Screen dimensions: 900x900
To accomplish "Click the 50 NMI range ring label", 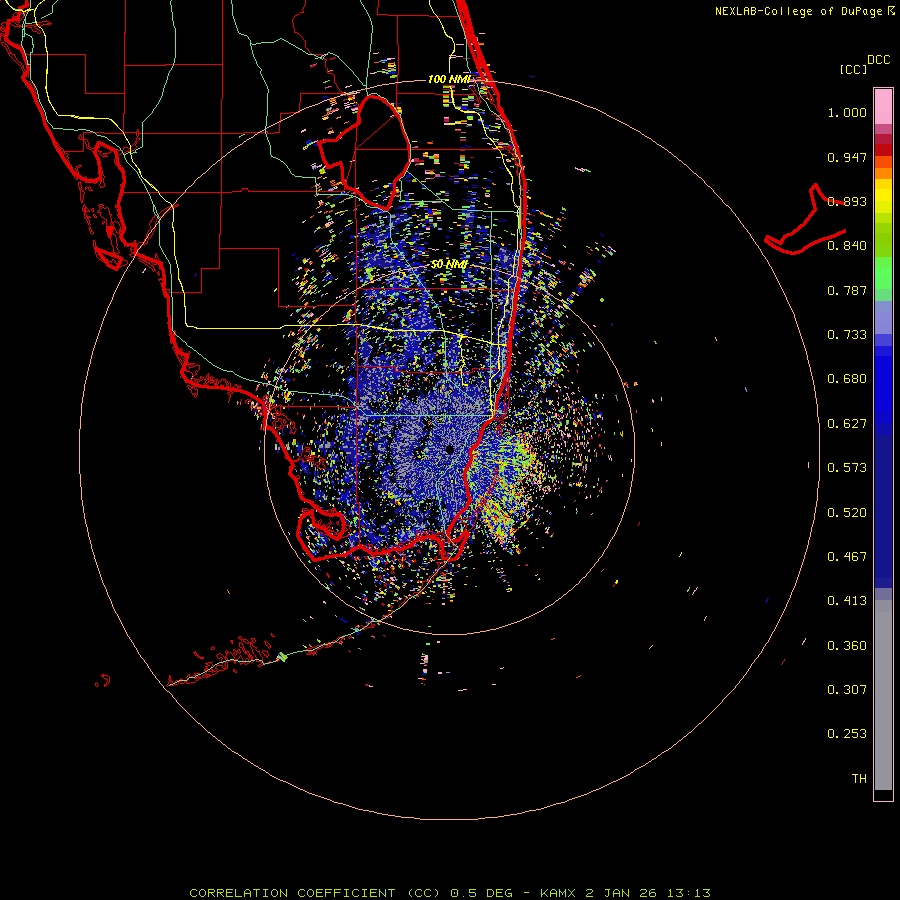I will point(449,265).
